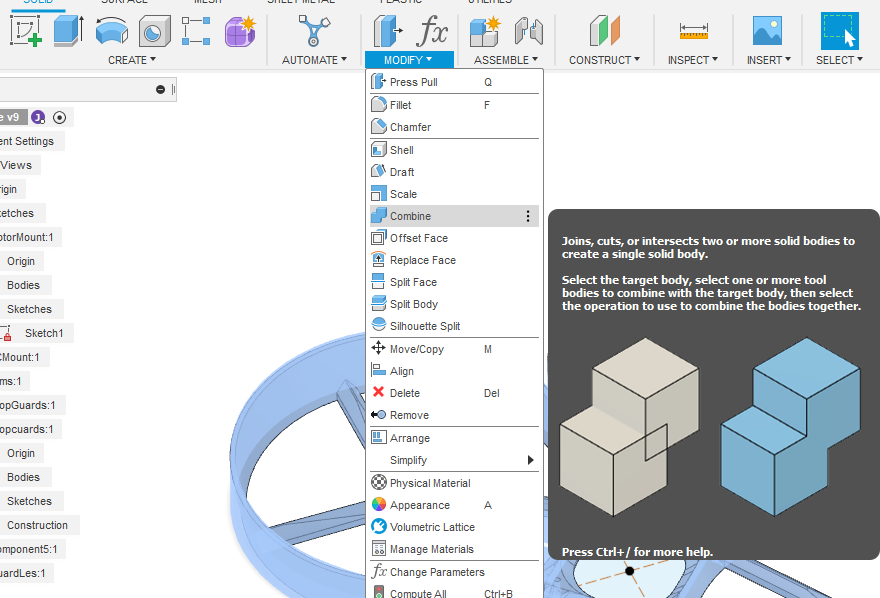Click the fx Change Parameters toolbar icon
The image size is (880, 598).
pos(432,31)
